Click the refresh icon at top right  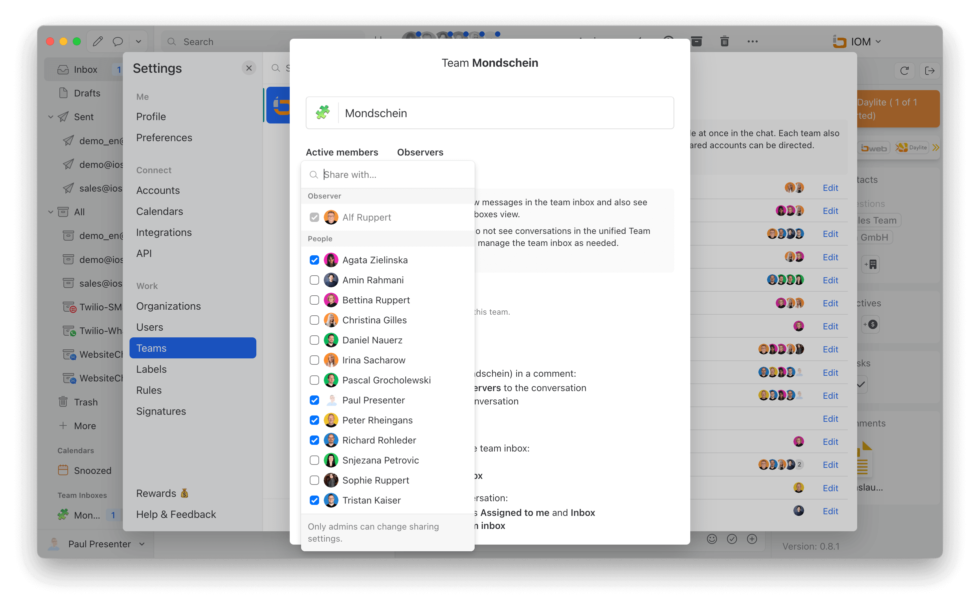(x=904, y=71)
